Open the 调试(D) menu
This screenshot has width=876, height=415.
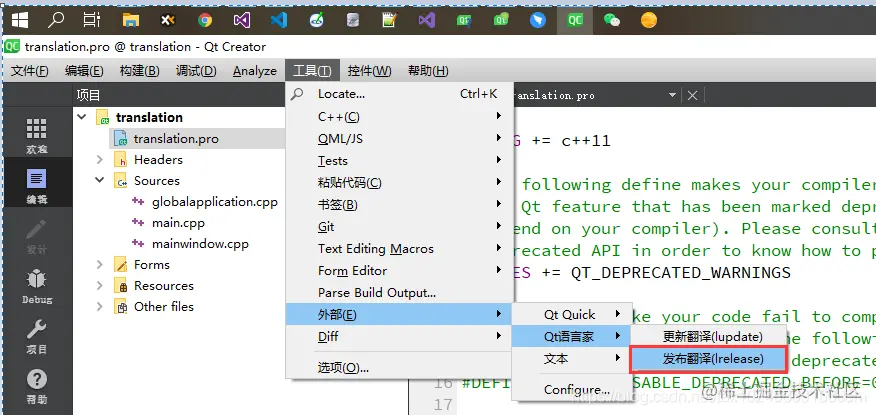(196, 71)
